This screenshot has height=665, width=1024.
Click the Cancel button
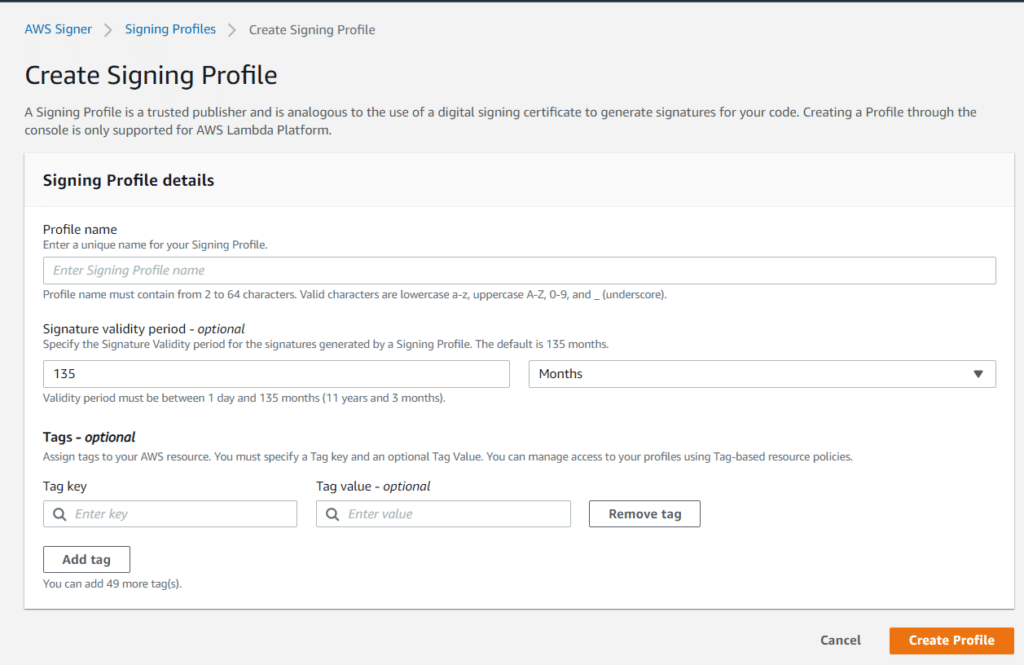(839, 640)
